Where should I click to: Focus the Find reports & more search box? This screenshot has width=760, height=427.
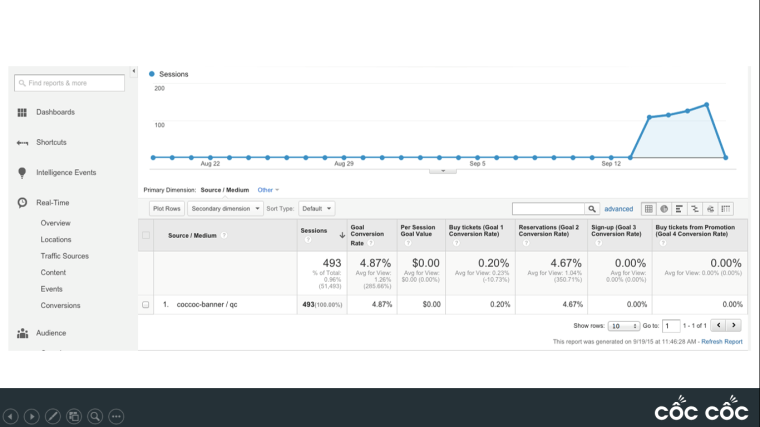click(70, 83)
